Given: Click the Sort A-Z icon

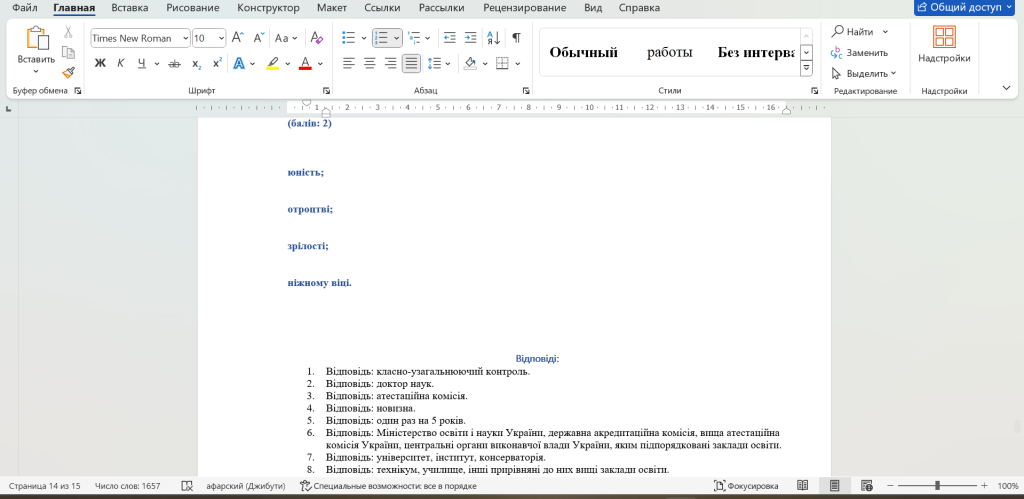Looking at the screenshot, I should [x=493, y=38].
